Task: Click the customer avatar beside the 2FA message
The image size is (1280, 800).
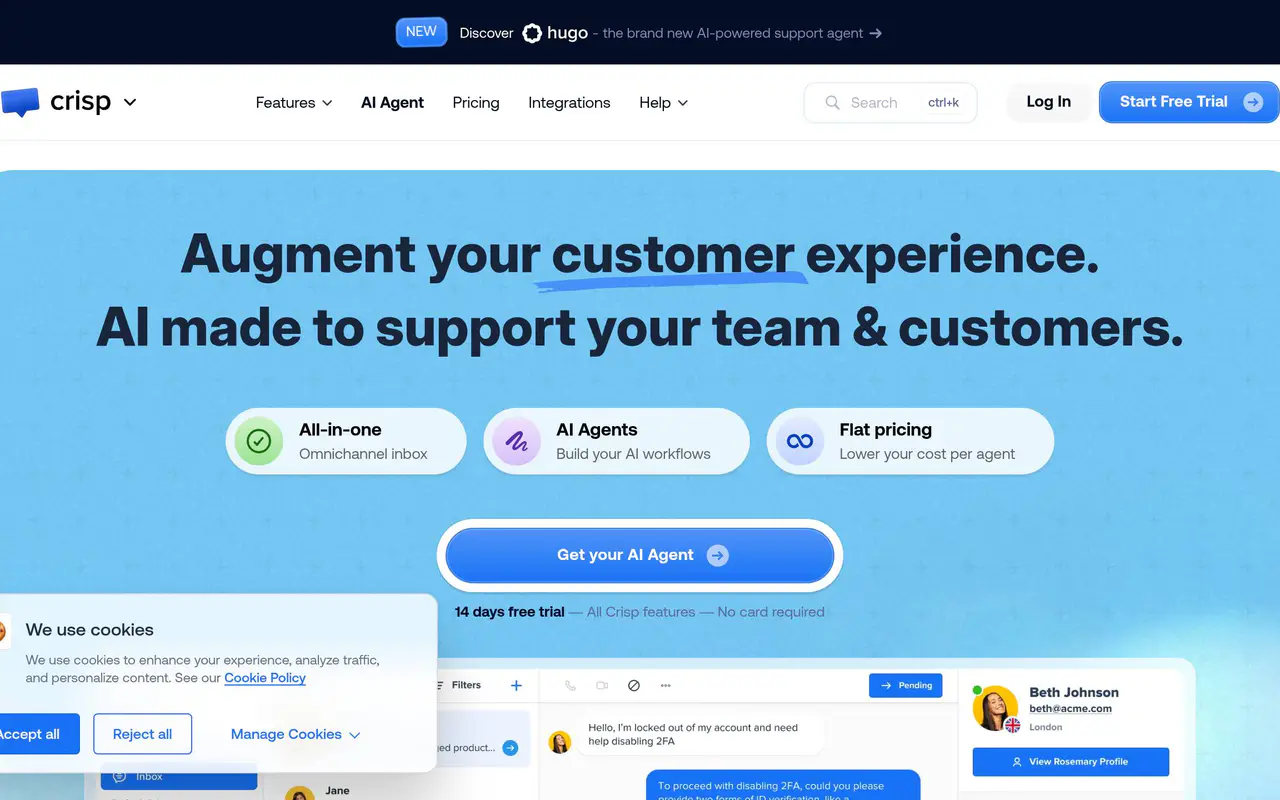Action: (x=560, y=742)
